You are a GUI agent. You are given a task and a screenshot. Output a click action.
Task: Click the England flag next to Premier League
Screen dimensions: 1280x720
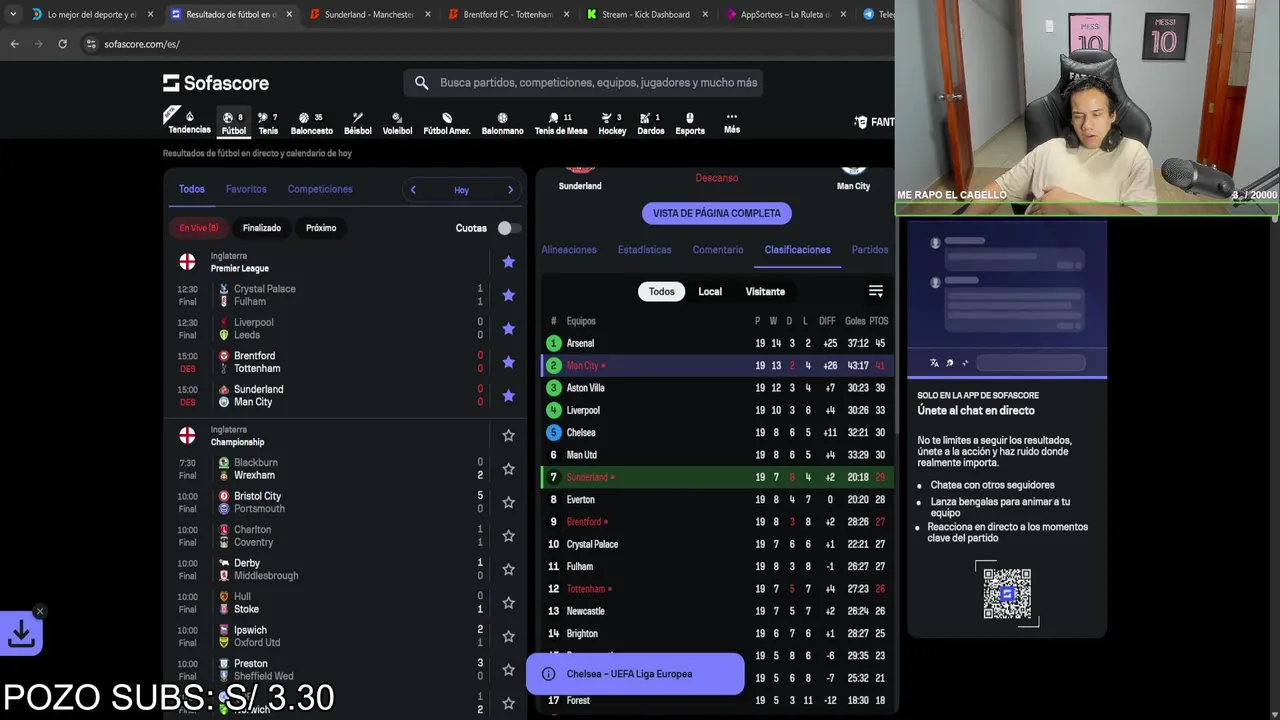tap(187, 262)
